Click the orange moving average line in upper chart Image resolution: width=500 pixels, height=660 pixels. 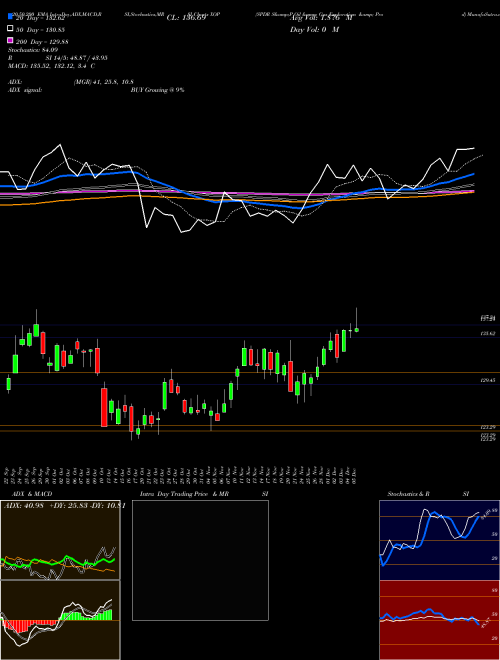pos(236,199)
